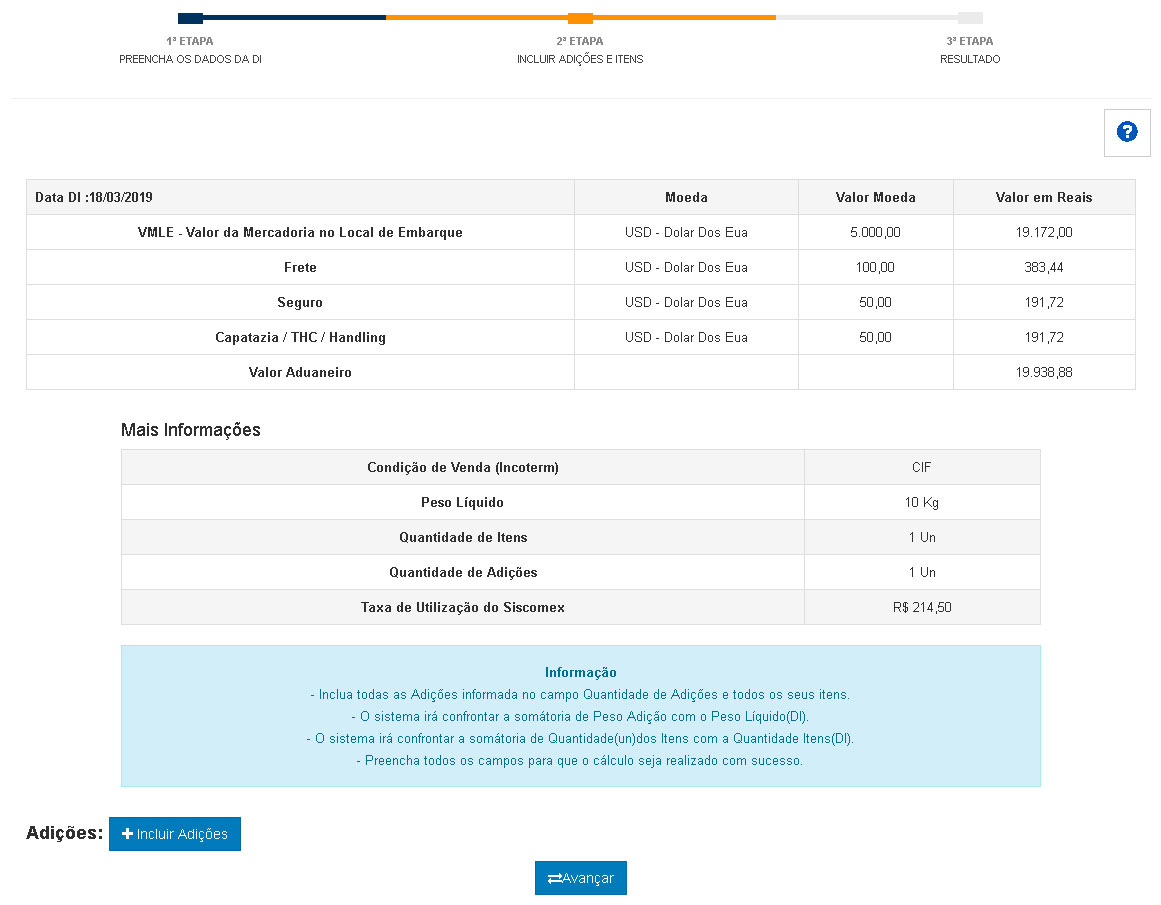Select the Valor Aduaneiro total row
This screenshot has width=1161, height=905.
[x=300, y=371]
